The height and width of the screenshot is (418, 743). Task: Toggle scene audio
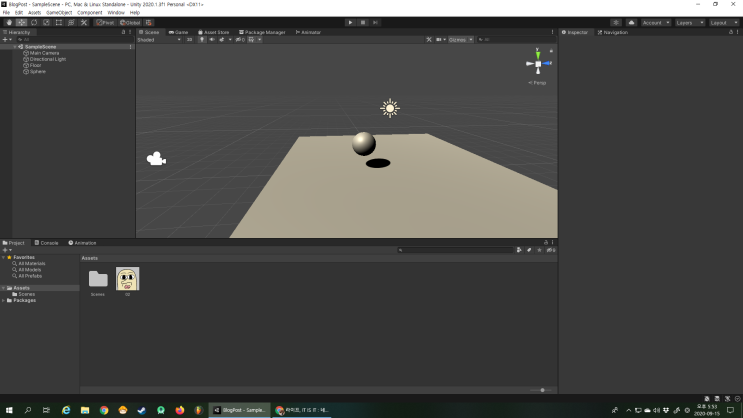[x=212, y=40]
